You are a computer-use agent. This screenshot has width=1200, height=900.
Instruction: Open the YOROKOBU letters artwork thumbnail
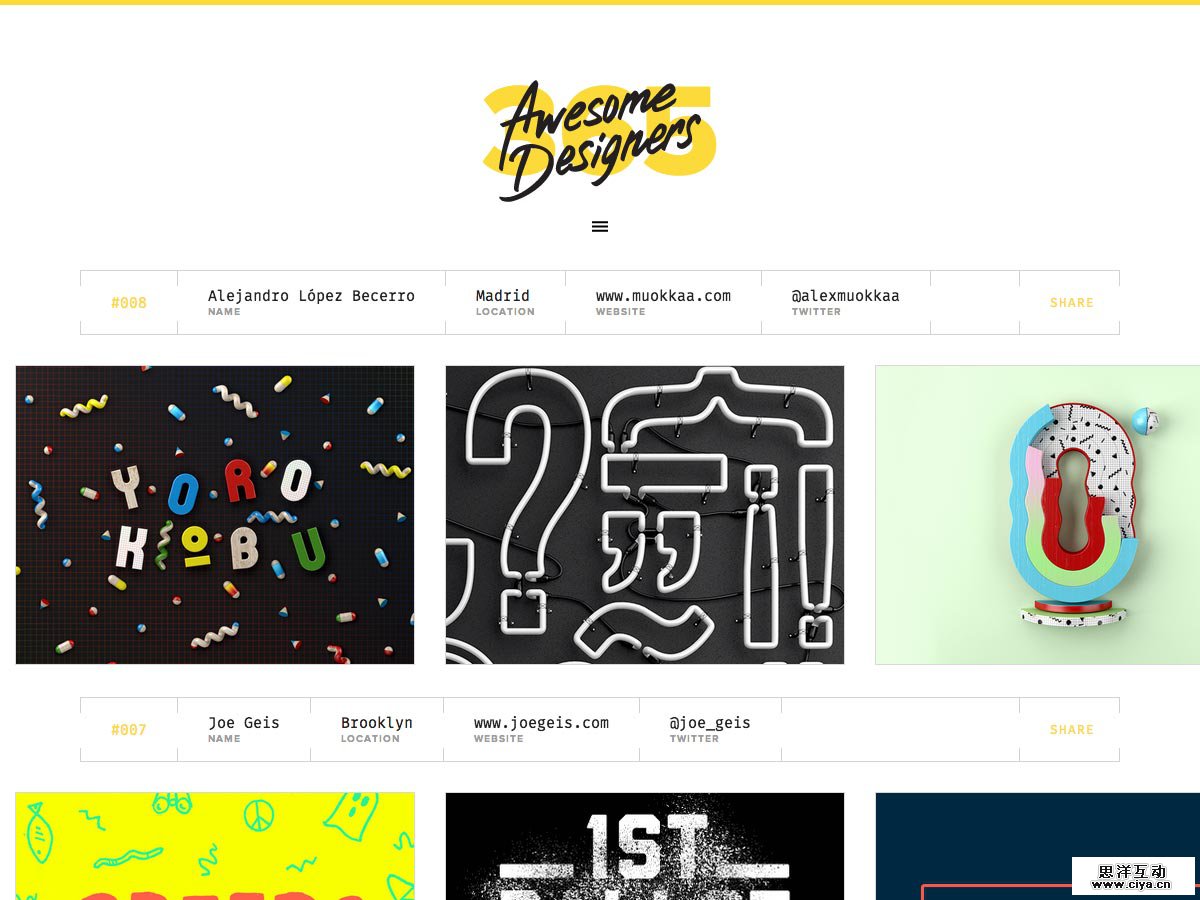pyautogui.click(x=215, y=515)
